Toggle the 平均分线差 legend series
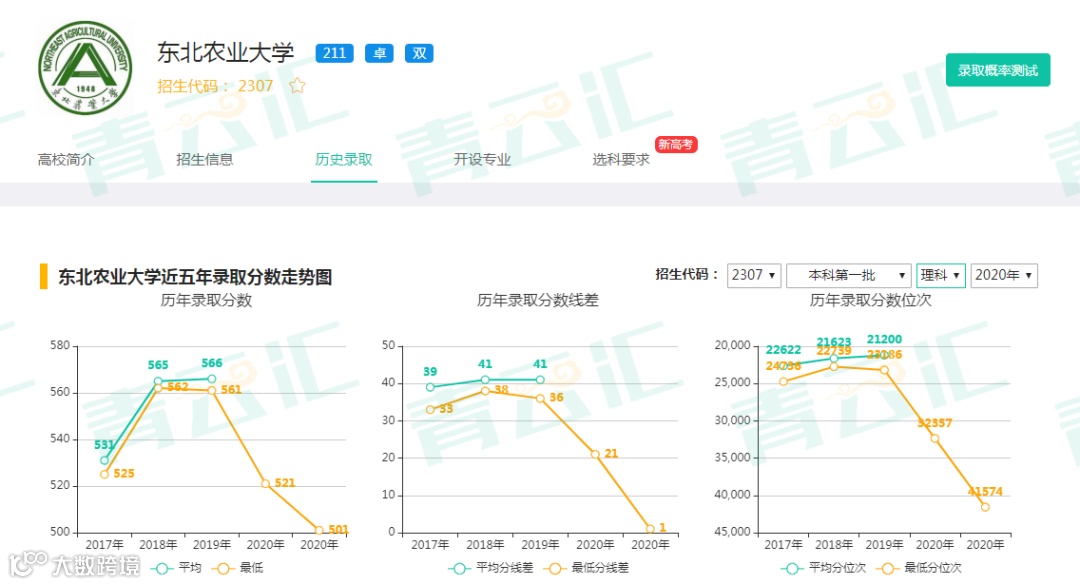Image resolution: width=1080 pixels, height=585 pixels. 490,568
